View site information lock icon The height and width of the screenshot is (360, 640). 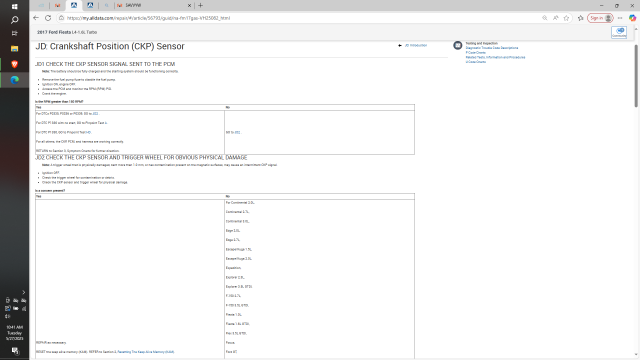click(61, 18)
